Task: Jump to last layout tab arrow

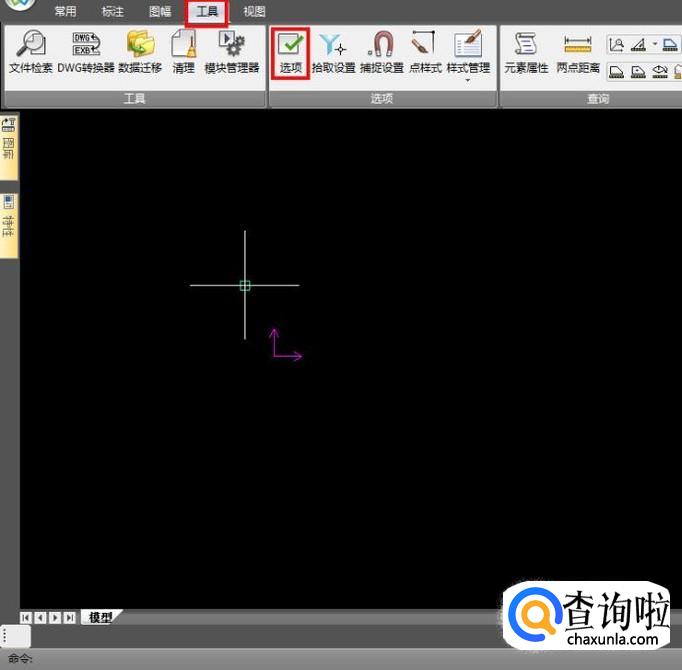Action: point(69,618)
